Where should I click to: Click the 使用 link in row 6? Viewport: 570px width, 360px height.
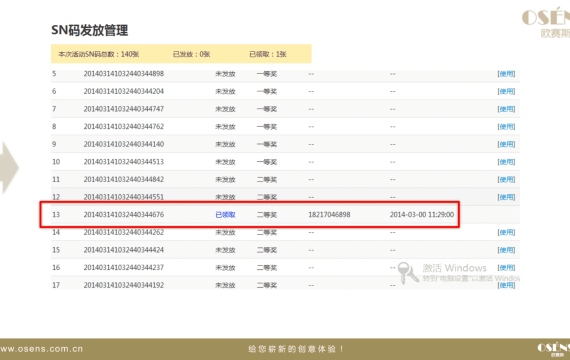click(x=506, y=91)
